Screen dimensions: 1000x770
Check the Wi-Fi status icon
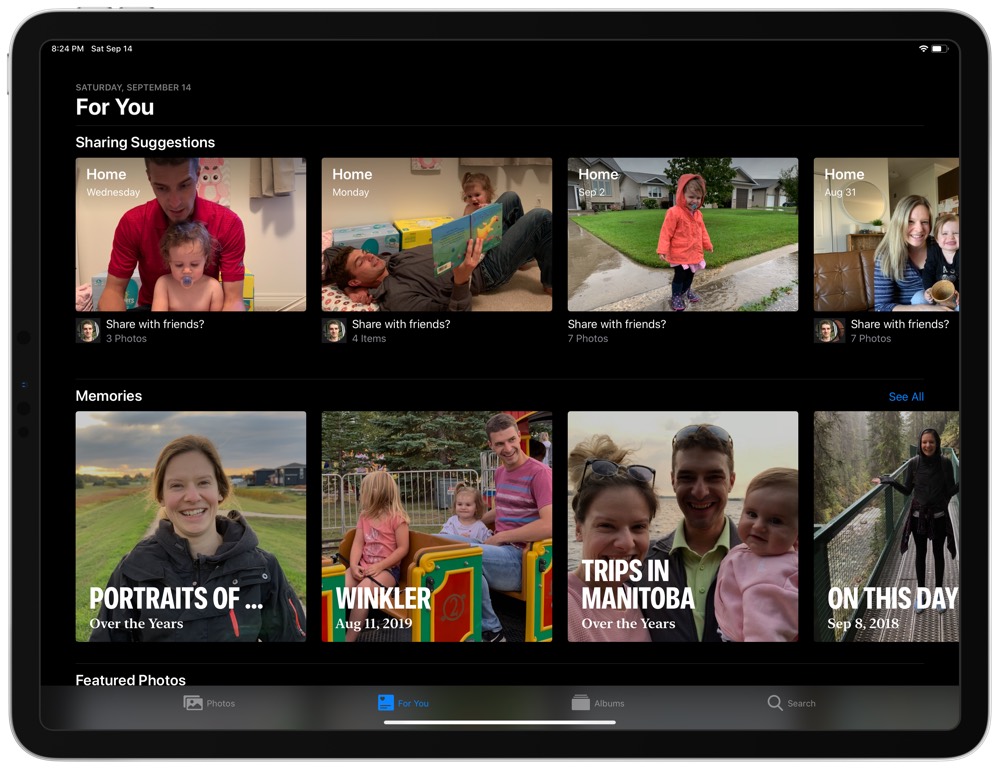923,48
